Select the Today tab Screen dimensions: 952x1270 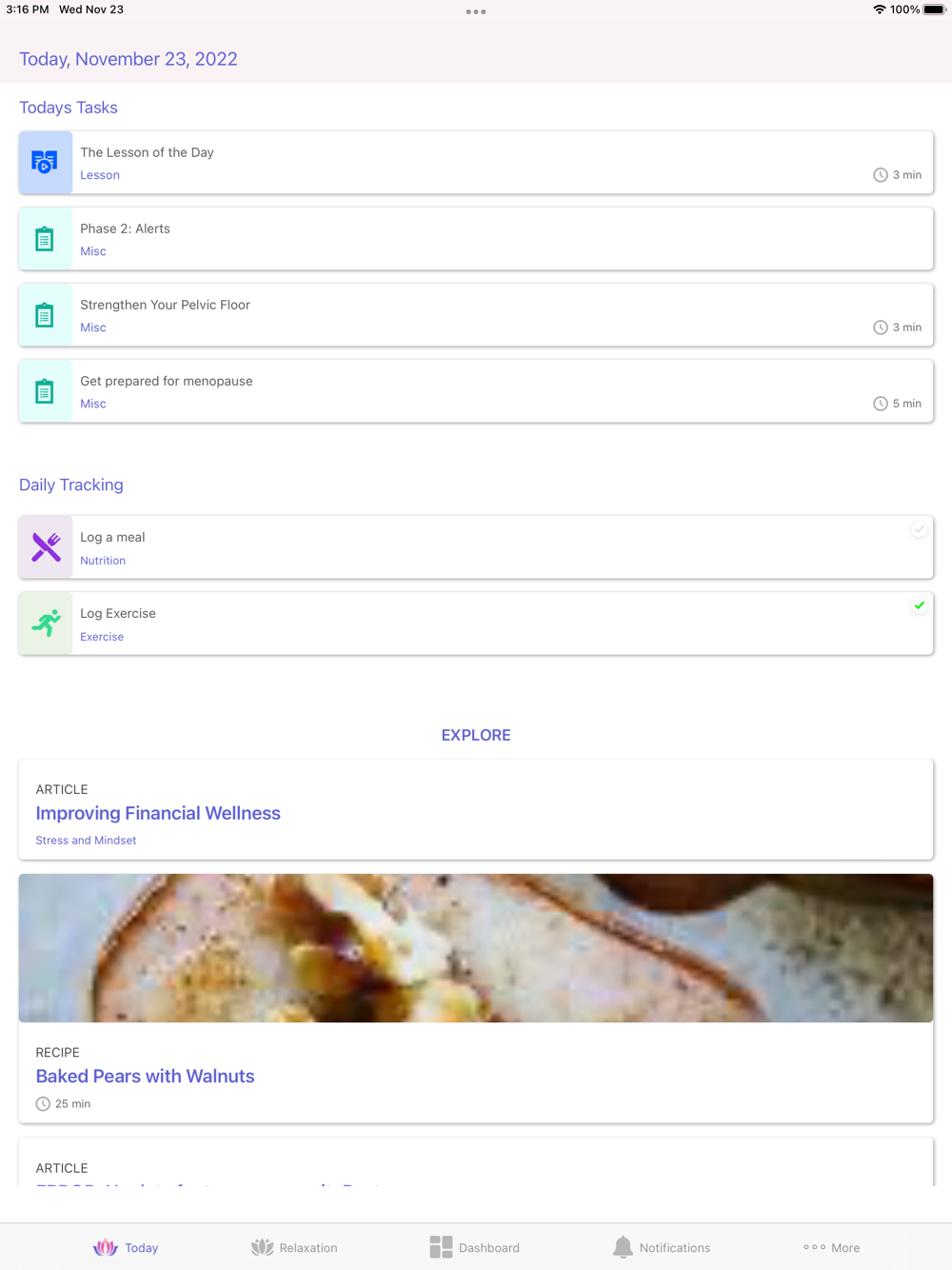point(126,1247)
